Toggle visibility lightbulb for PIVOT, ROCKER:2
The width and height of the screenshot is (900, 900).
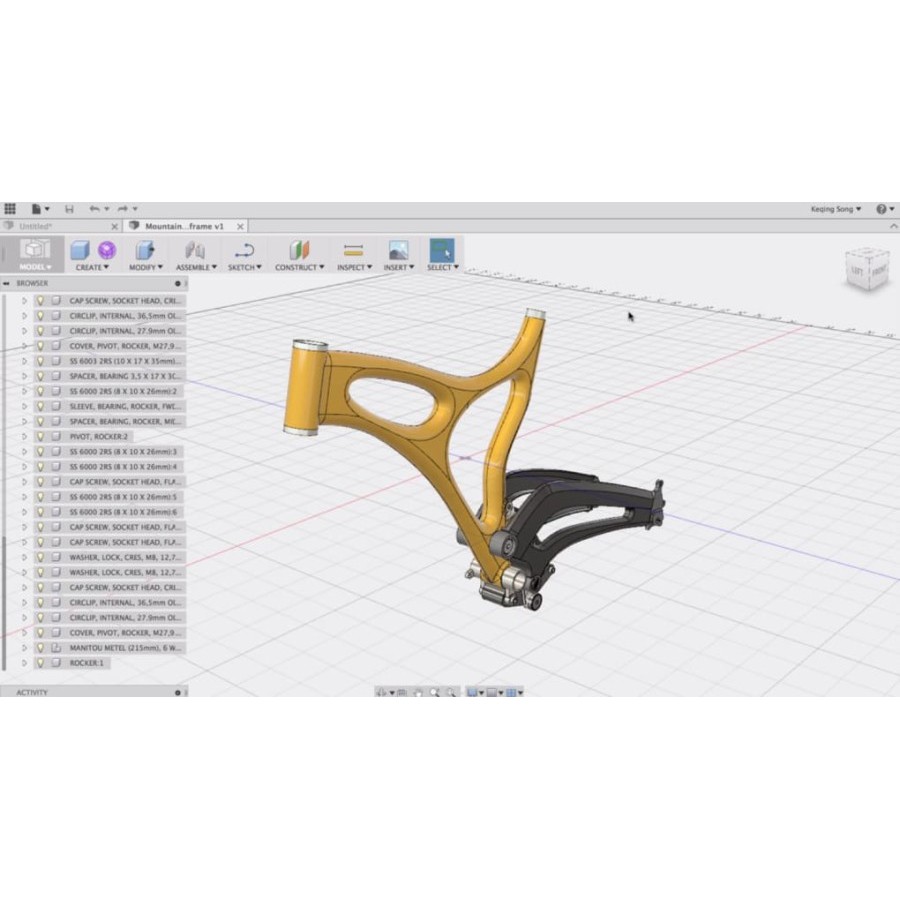tap(40, 436)
